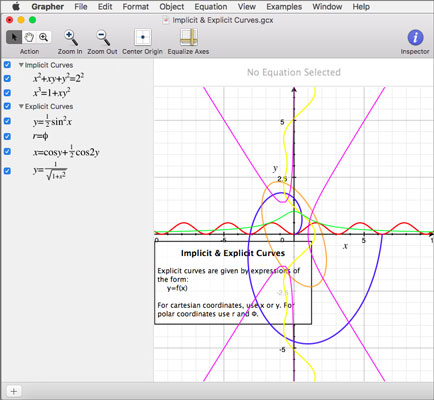Click the y axis label on graph
434x400 pixels.
[275, 168]
